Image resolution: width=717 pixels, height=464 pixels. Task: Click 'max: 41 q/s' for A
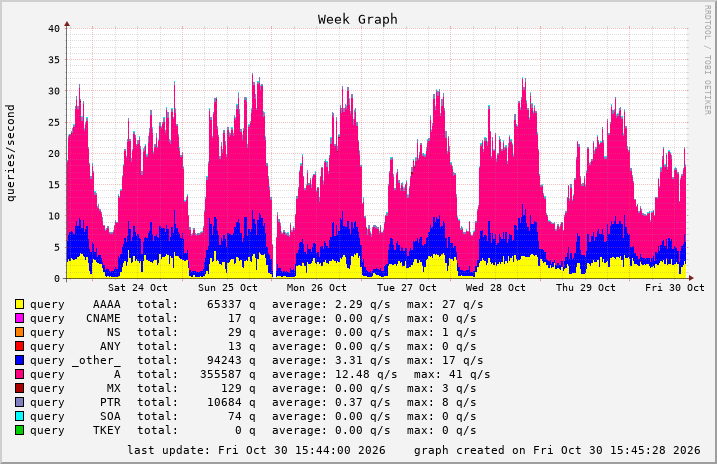click(452, 374)
